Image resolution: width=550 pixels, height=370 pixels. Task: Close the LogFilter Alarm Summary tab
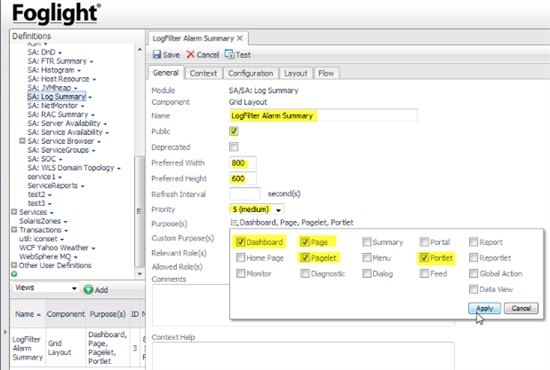[x=240, y=38]
